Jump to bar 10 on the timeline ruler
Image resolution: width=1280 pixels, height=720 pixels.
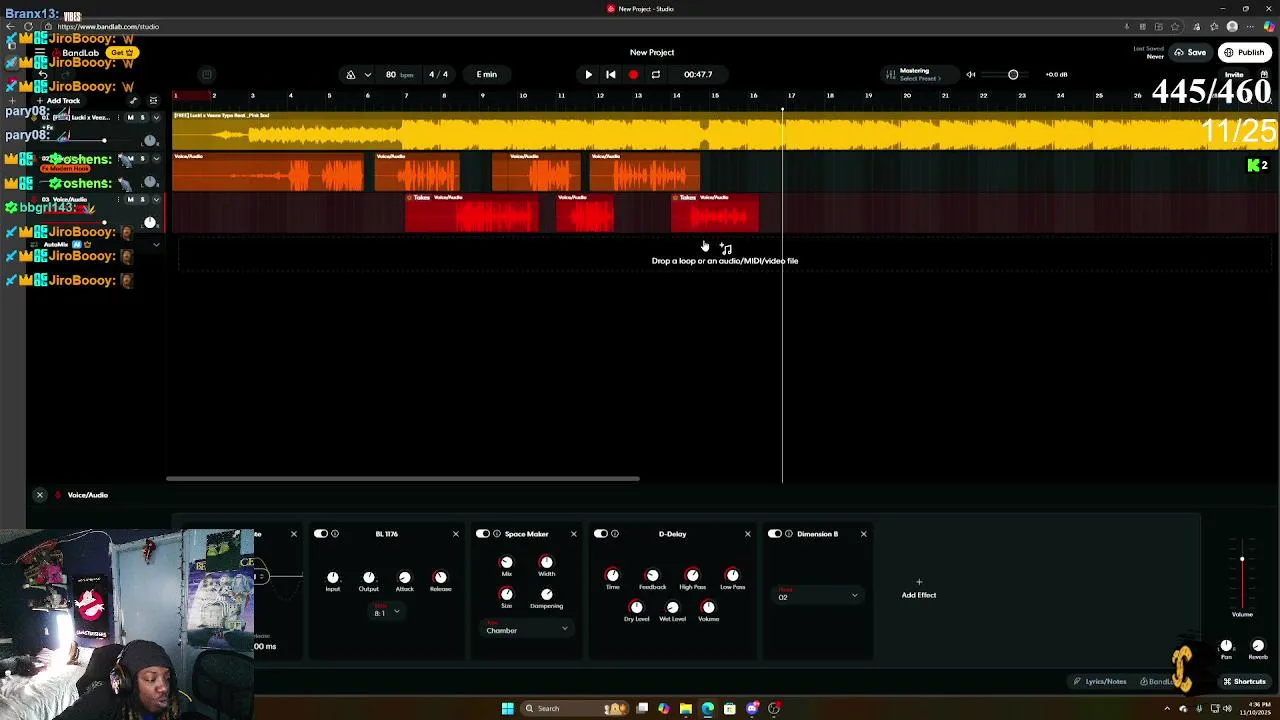pos(522,96)
